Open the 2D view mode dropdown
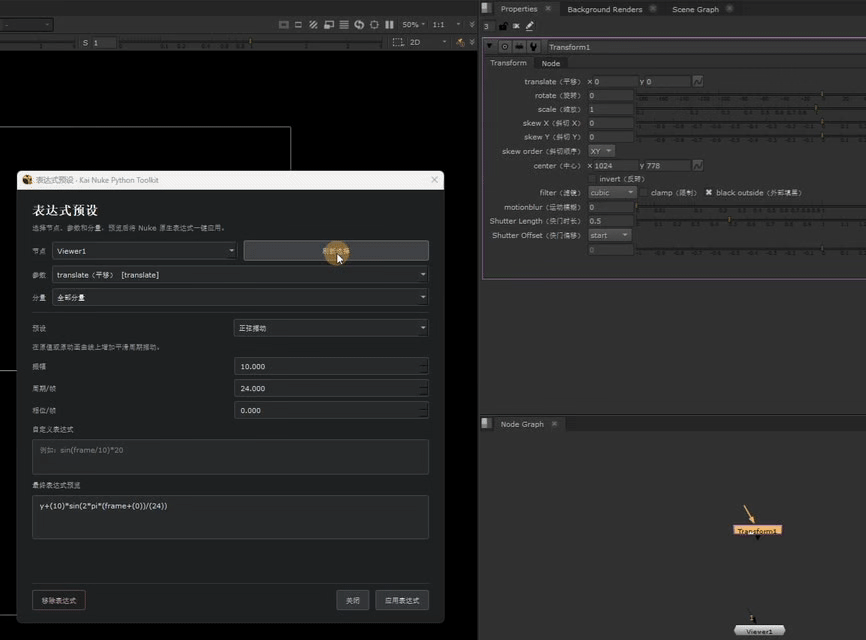This screenshot has height=640, width=866. pyautogui.click(x=428, y=42)
